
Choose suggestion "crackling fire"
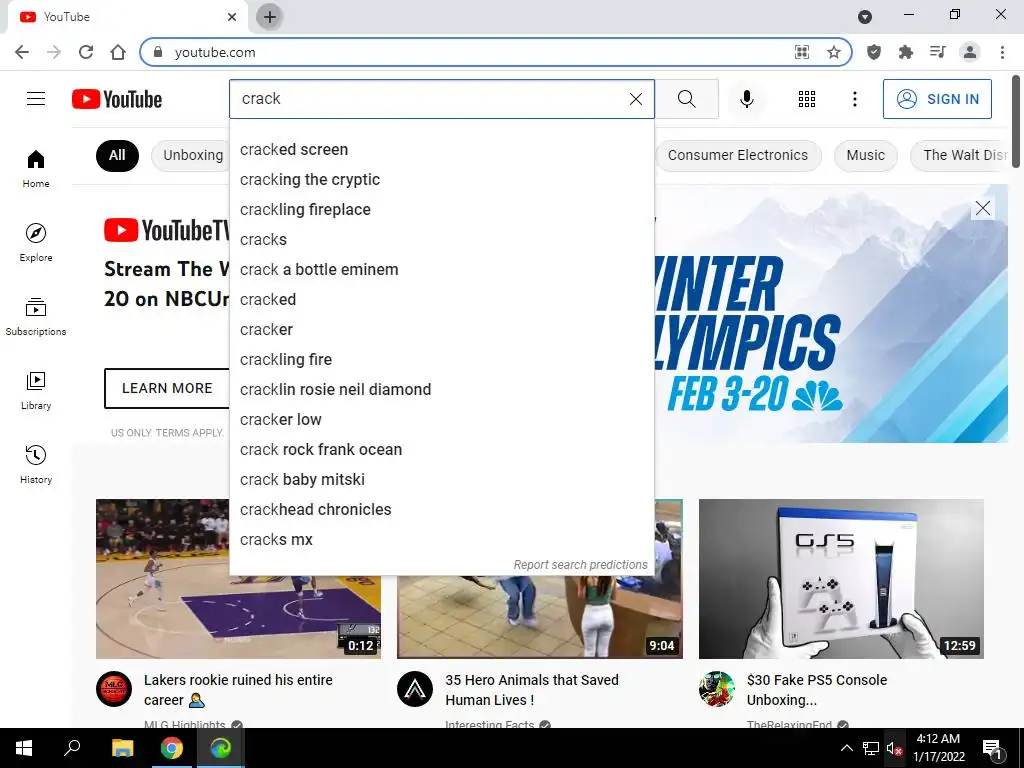click(x=441, y=360)
